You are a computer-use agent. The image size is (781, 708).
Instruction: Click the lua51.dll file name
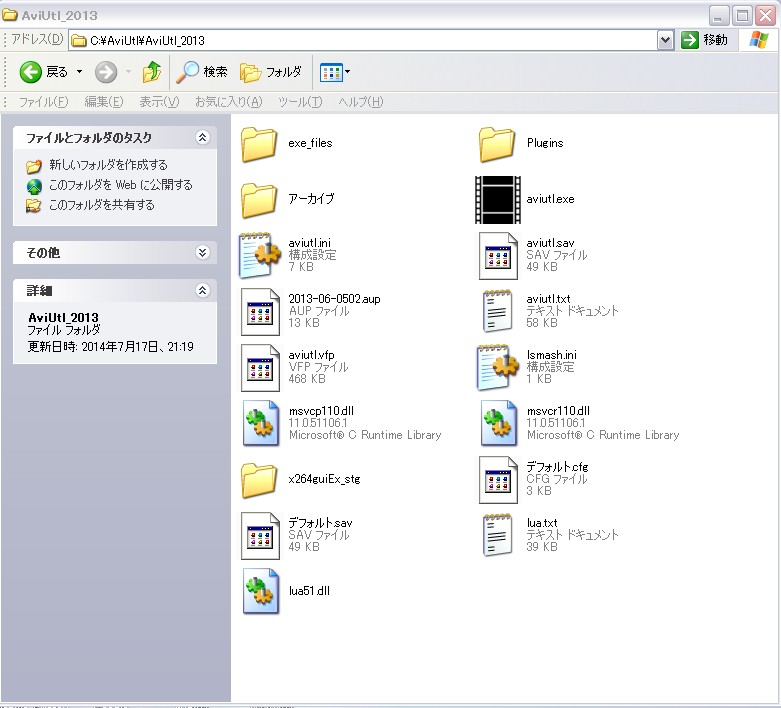(x=309, y=591)
